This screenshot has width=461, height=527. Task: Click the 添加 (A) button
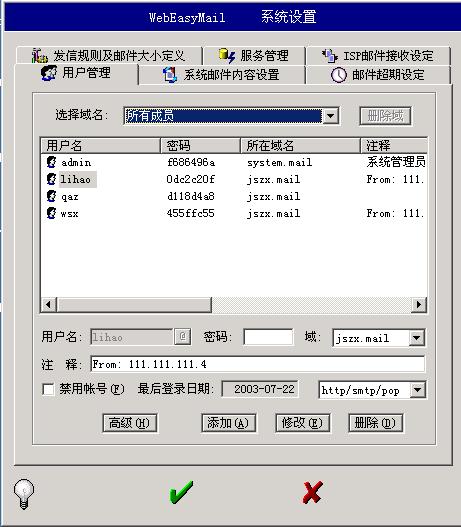228,423
